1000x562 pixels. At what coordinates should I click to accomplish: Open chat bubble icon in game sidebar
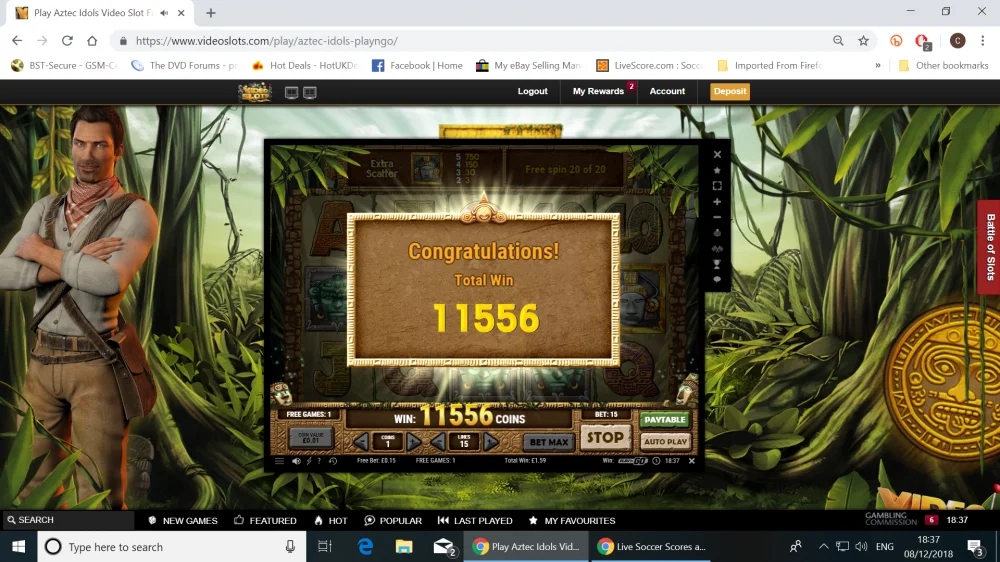[717, 279]
